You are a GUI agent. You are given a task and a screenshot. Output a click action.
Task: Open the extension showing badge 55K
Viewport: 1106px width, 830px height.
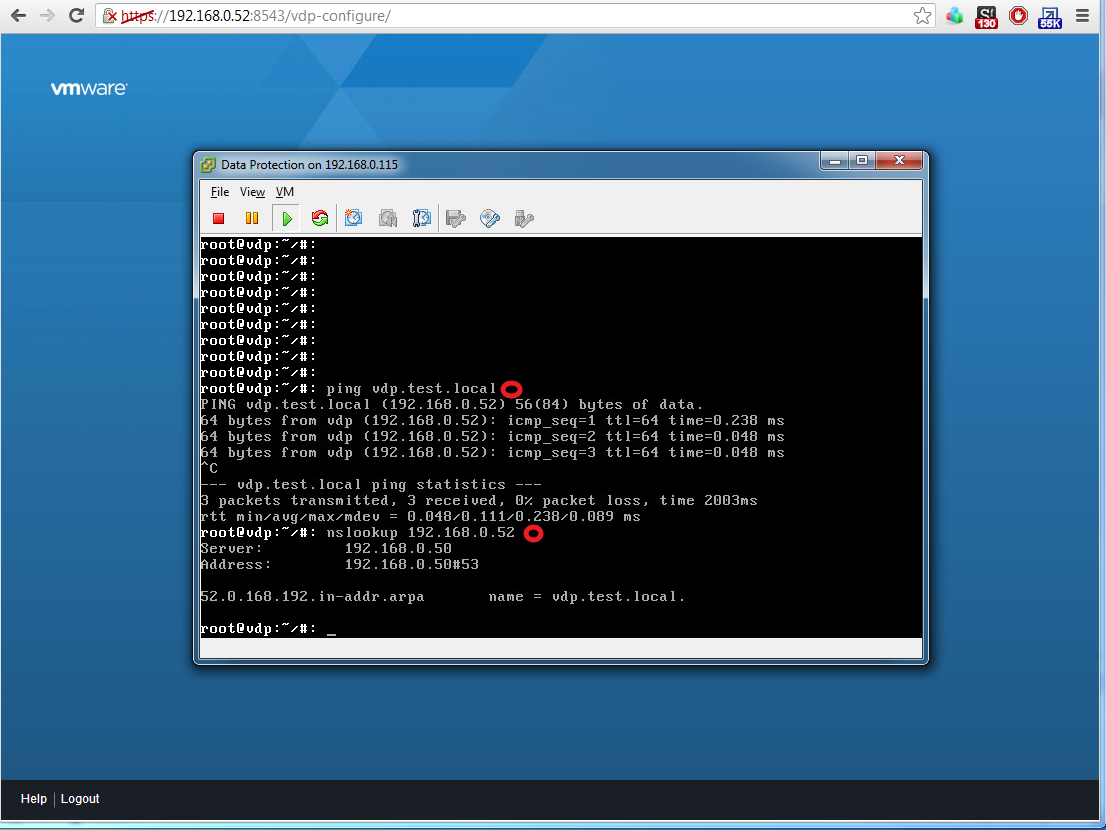click(x=1050, y=17)
